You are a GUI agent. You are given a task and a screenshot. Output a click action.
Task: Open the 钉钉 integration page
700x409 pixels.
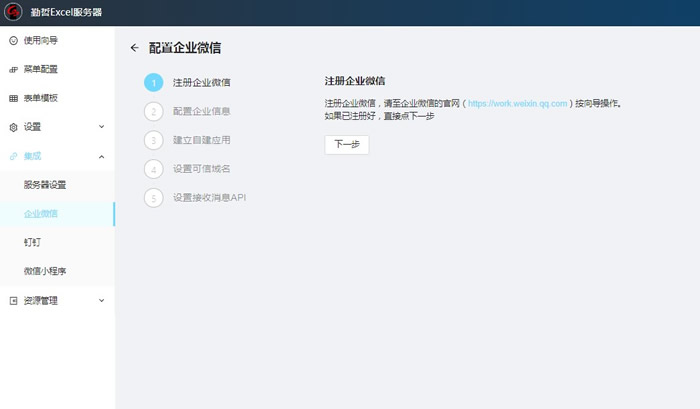tap(33, 242)
